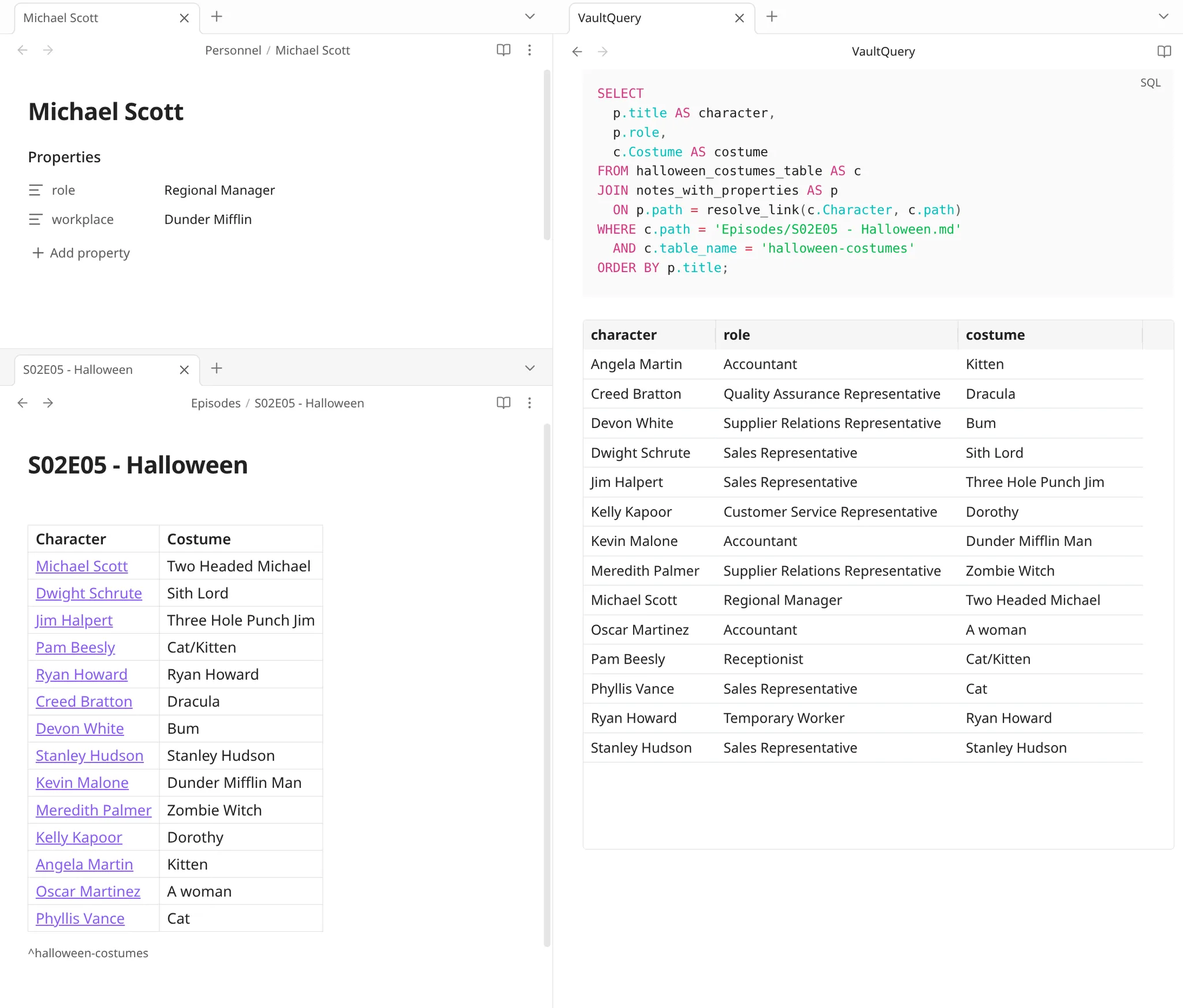Select the VaultQuery tab

coord(609,18)
